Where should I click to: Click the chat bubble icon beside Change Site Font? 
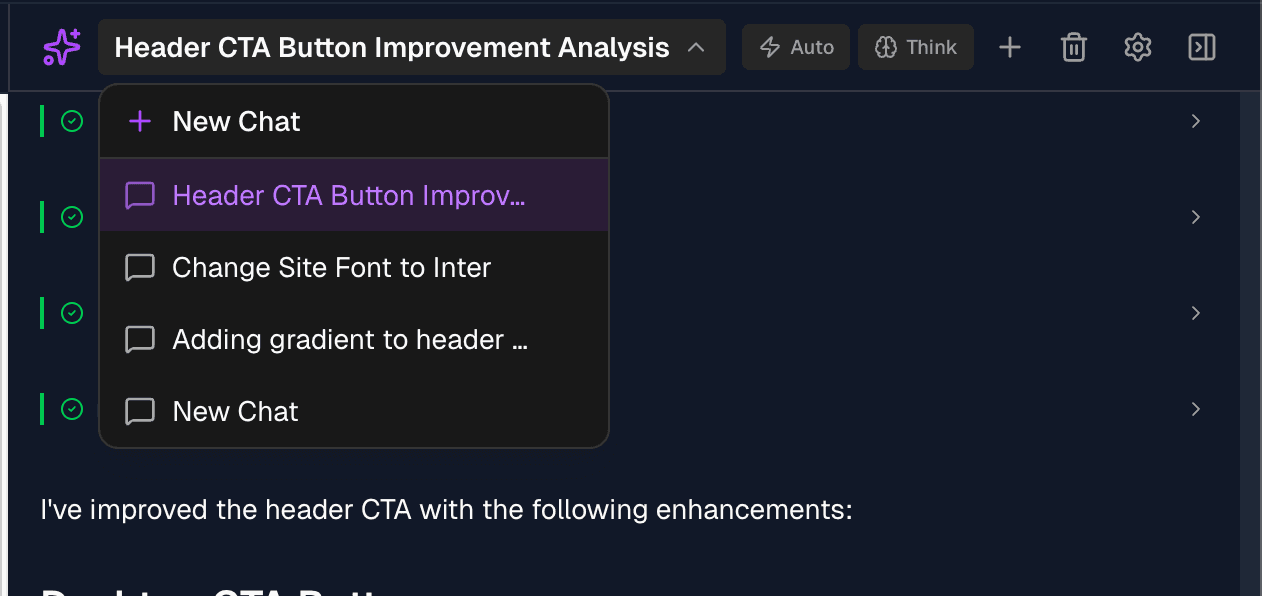(140, 267)
